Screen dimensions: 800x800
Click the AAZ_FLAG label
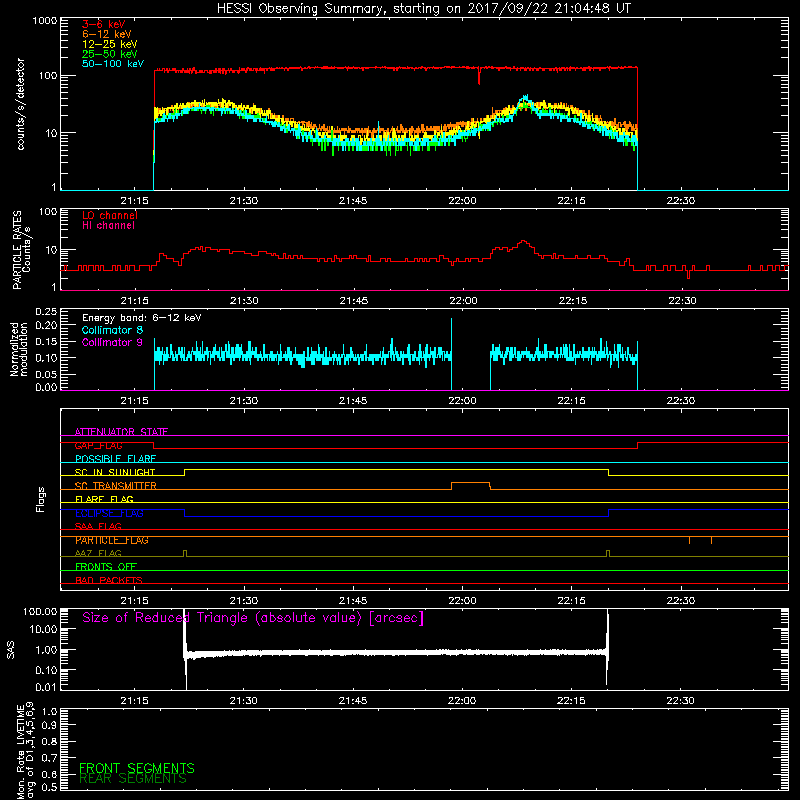[98, 553]
